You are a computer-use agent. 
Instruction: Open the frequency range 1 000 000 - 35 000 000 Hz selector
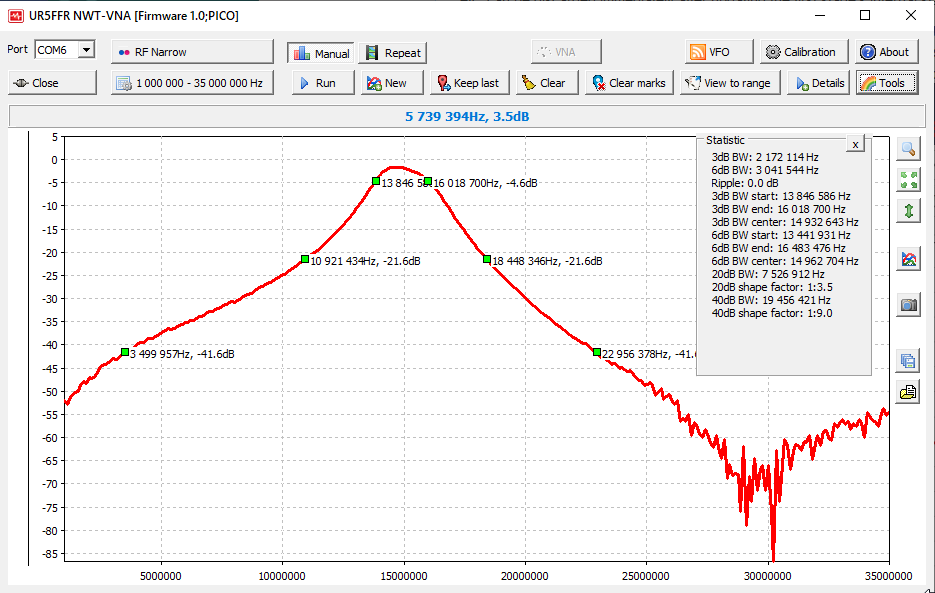point(192,83)
